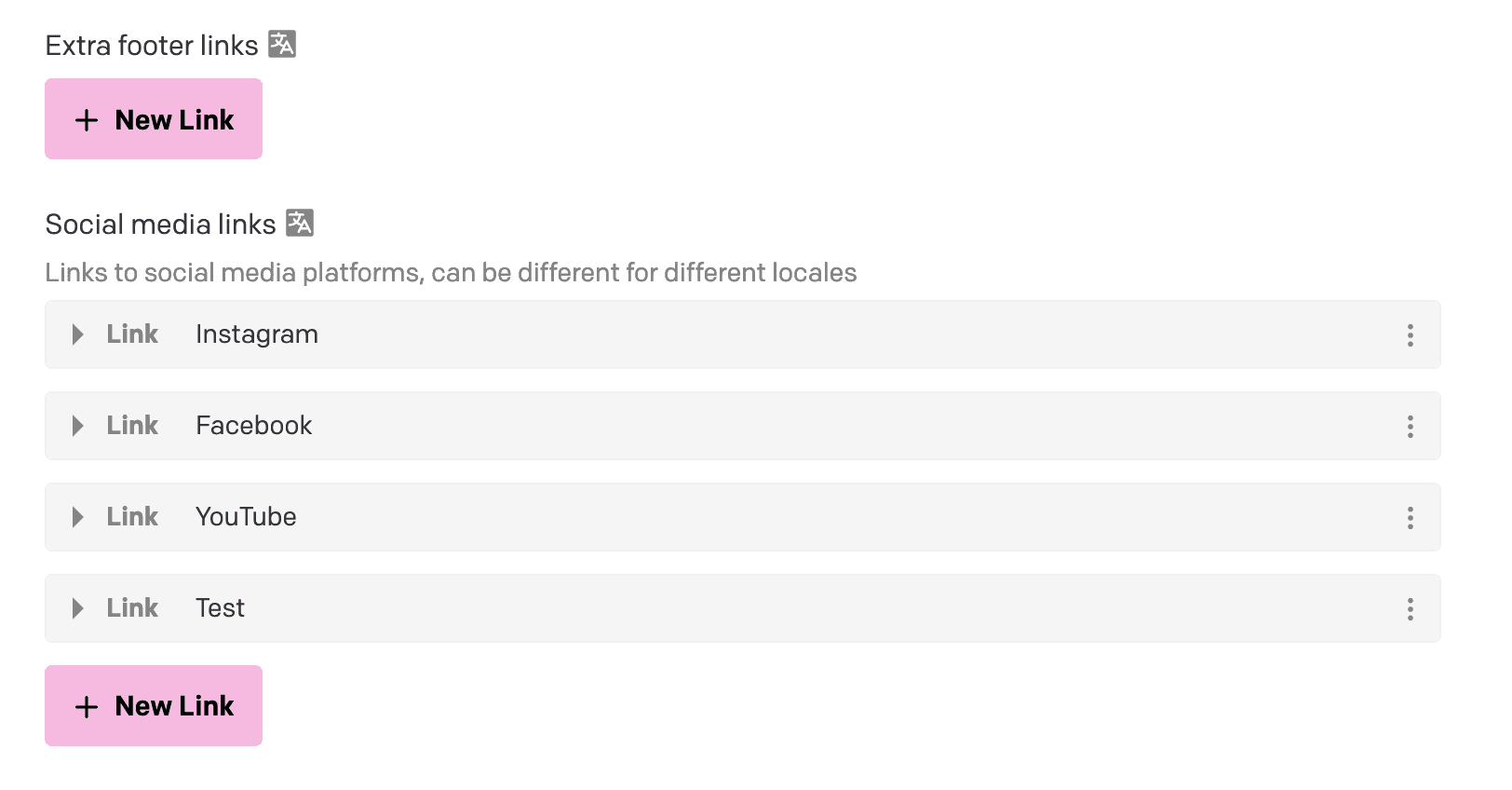The width and height of the screenshot is (1512, 790).
Task: Open the three-dot menu for Test link
Action: pos(1410,609)
